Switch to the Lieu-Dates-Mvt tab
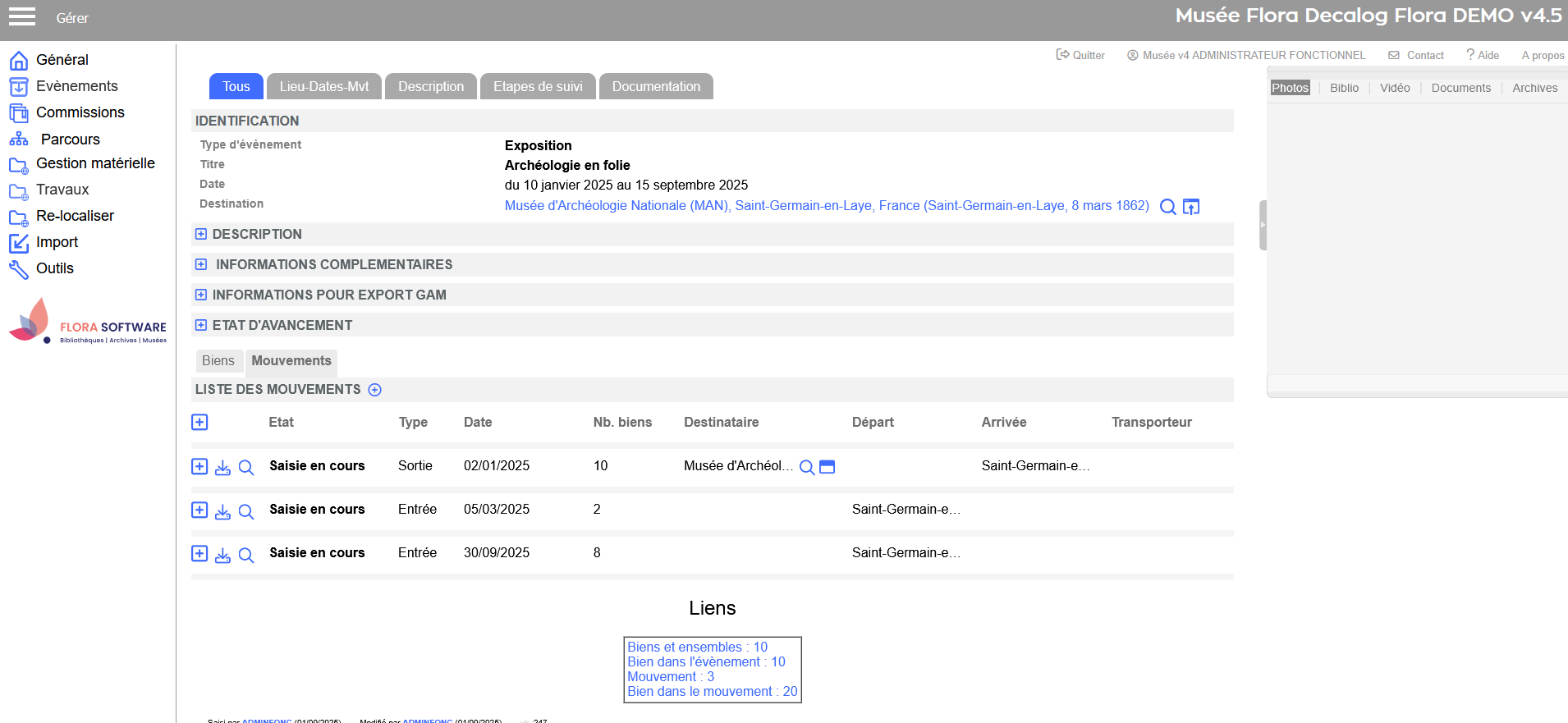 (324, 87)
